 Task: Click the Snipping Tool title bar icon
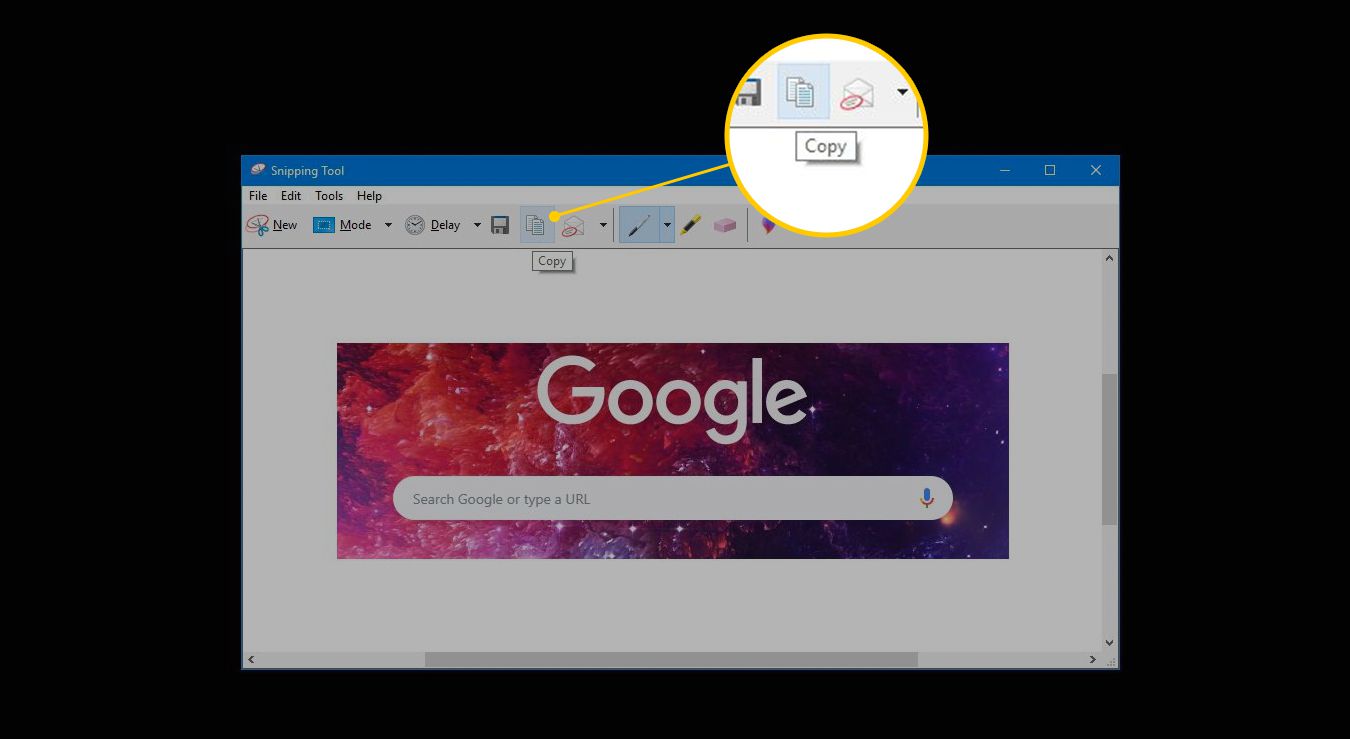(x=258, y=170)
